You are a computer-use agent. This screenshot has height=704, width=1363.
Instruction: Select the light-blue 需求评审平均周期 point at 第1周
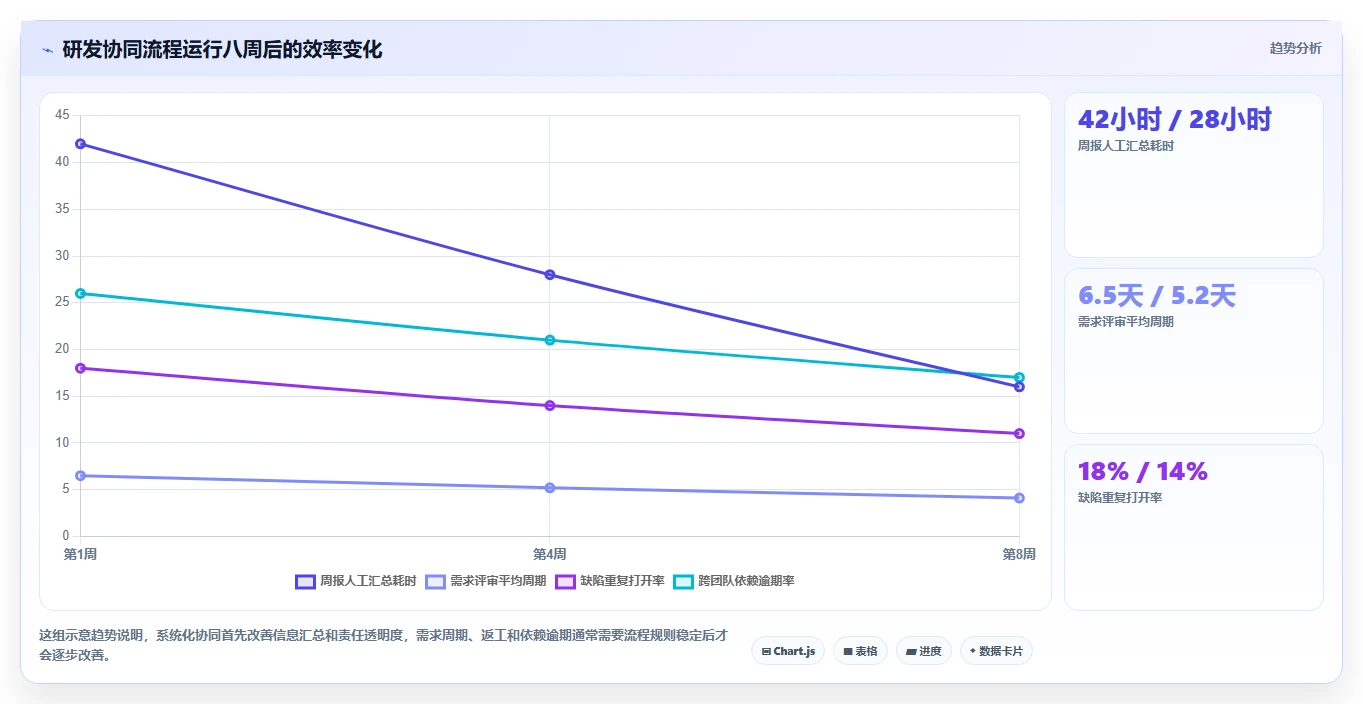pos(80,476)
